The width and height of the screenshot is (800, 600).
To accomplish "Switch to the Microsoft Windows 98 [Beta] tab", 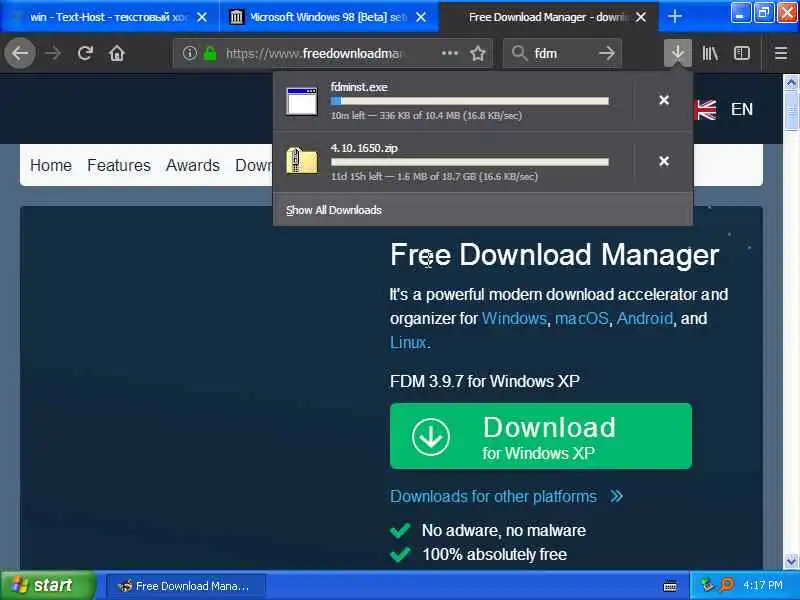I will coord(329,17).
